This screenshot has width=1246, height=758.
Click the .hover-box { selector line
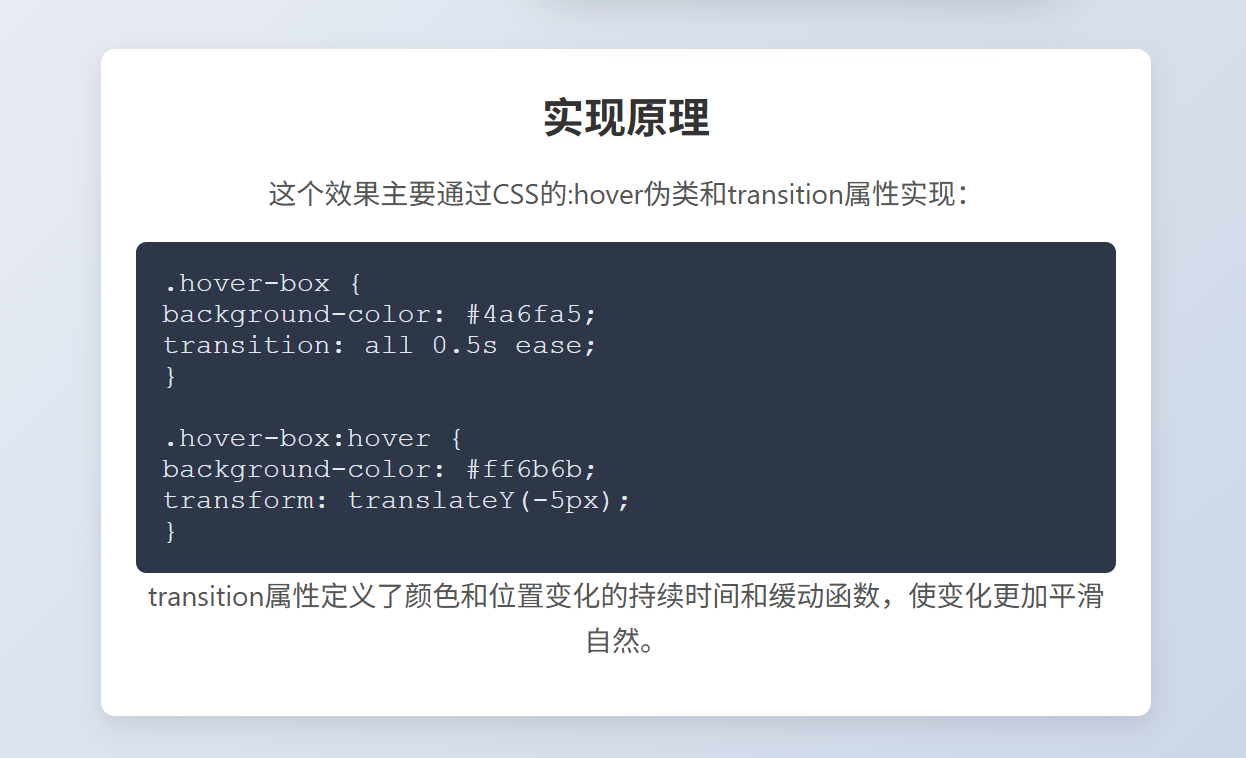[262, 283]
